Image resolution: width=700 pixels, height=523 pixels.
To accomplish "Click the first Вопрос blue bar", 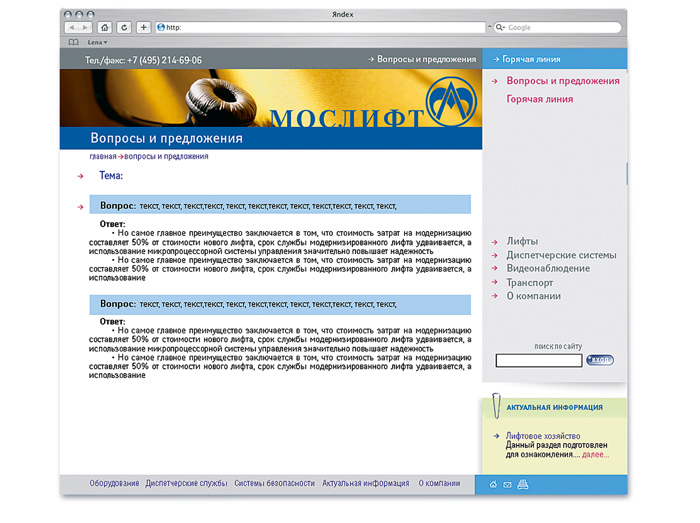I will pyautogui.click(x=280, y=205).
